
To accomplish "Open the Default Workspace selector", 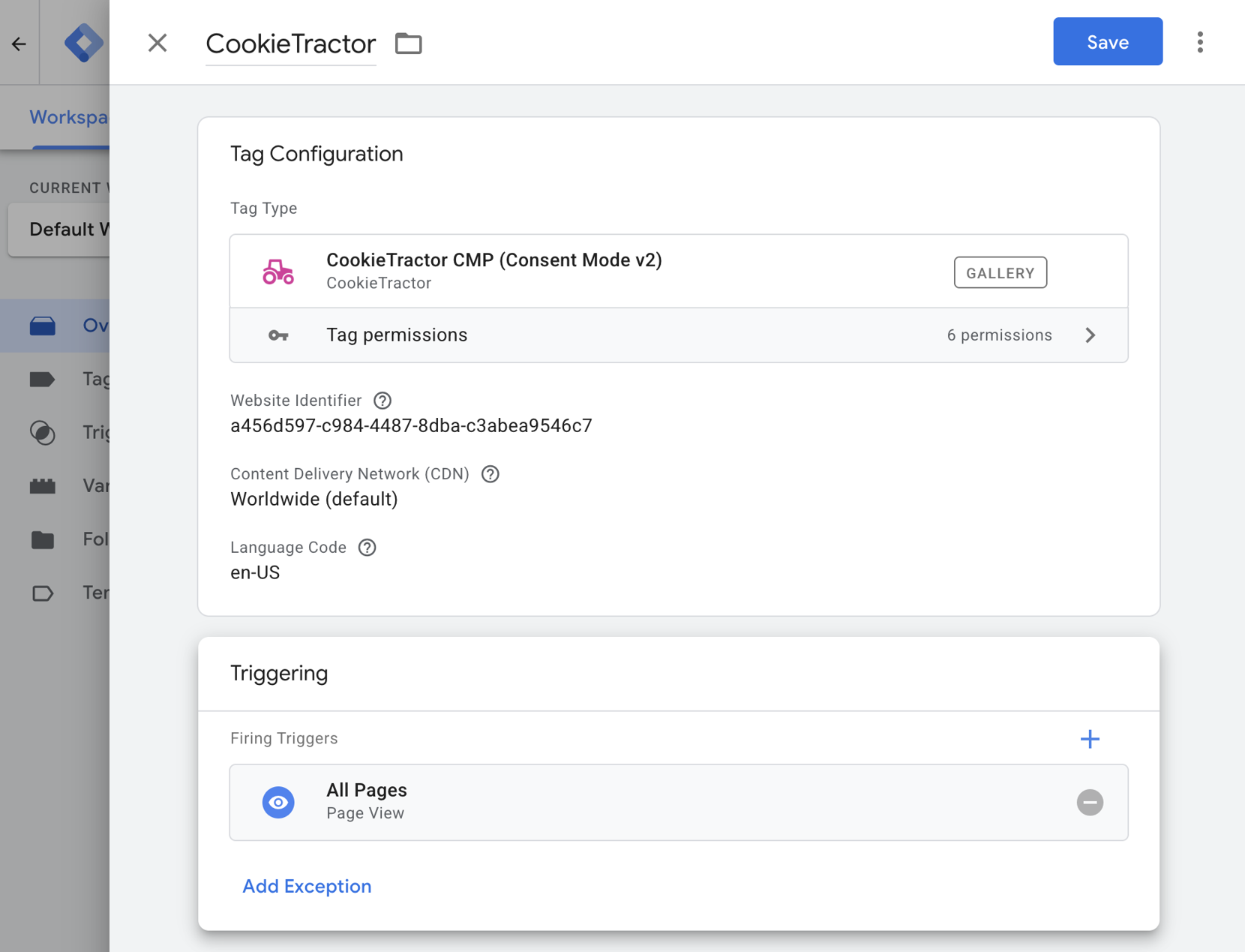I will coord(60,229).
